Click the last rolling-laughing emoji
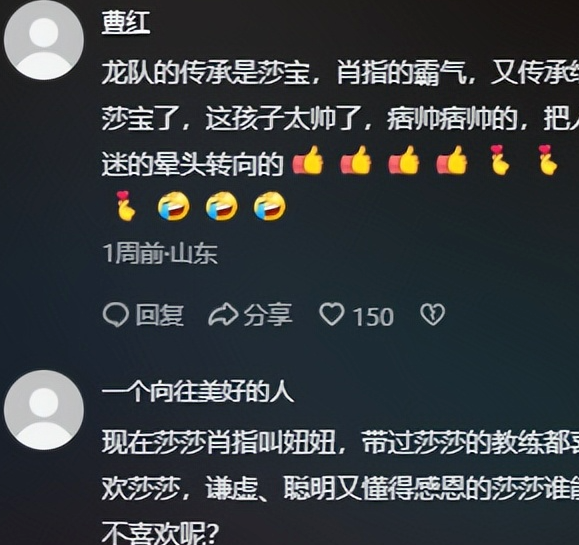579x545 pixels. [270, 206]
